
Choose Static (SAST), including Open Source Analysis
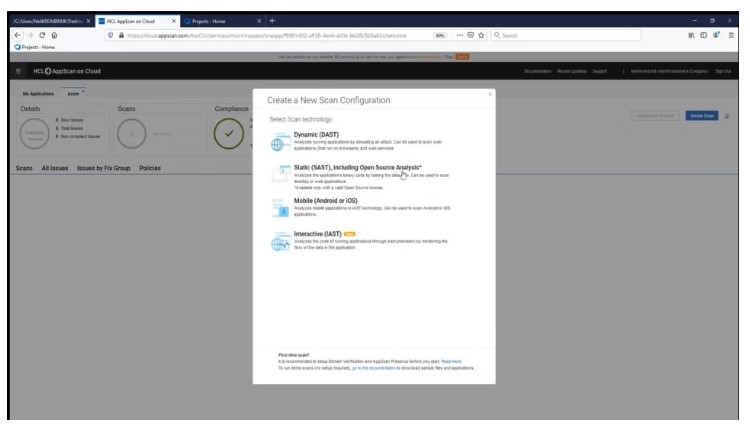(x=357, y=168)
